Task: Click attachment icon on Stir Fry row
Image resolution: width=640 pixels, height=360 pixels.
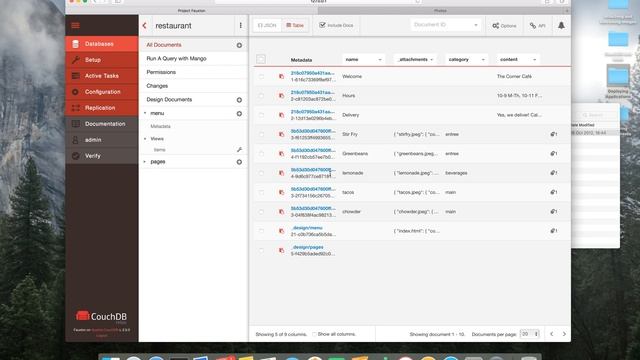Action: click(553, 134)
